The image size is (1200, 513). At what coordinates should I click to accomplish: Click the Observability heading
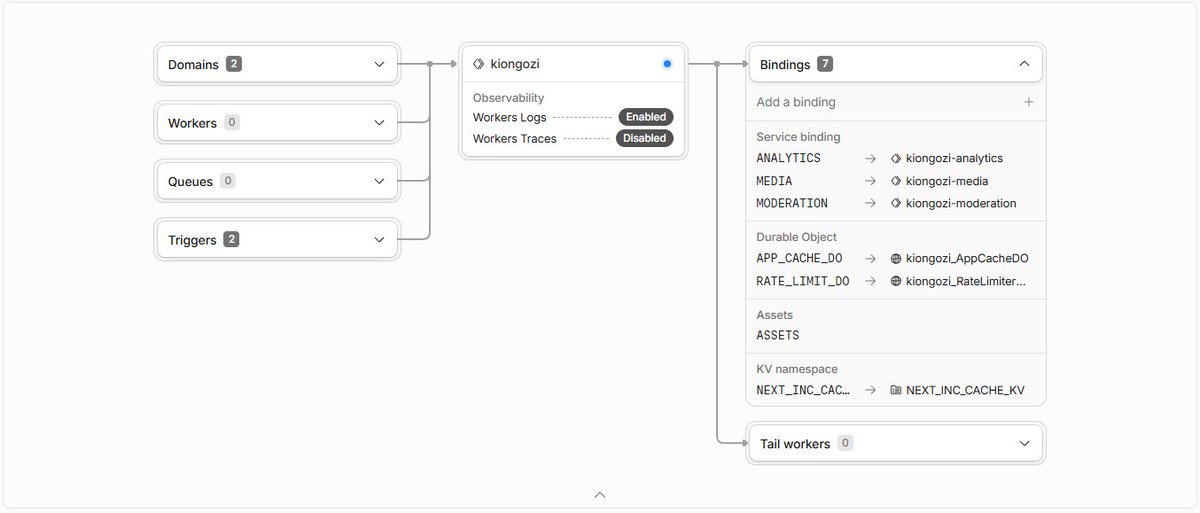click(x=509, y=98)
